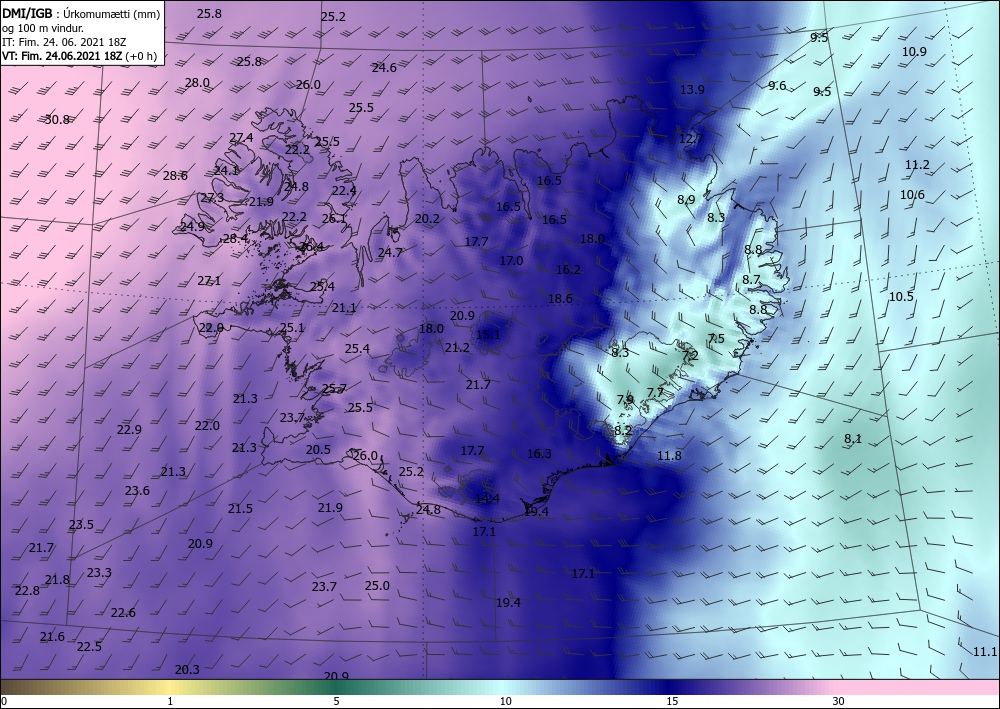Click the map value 20.2
This screenshot has width=1000, height=709.
click(427, 219)
